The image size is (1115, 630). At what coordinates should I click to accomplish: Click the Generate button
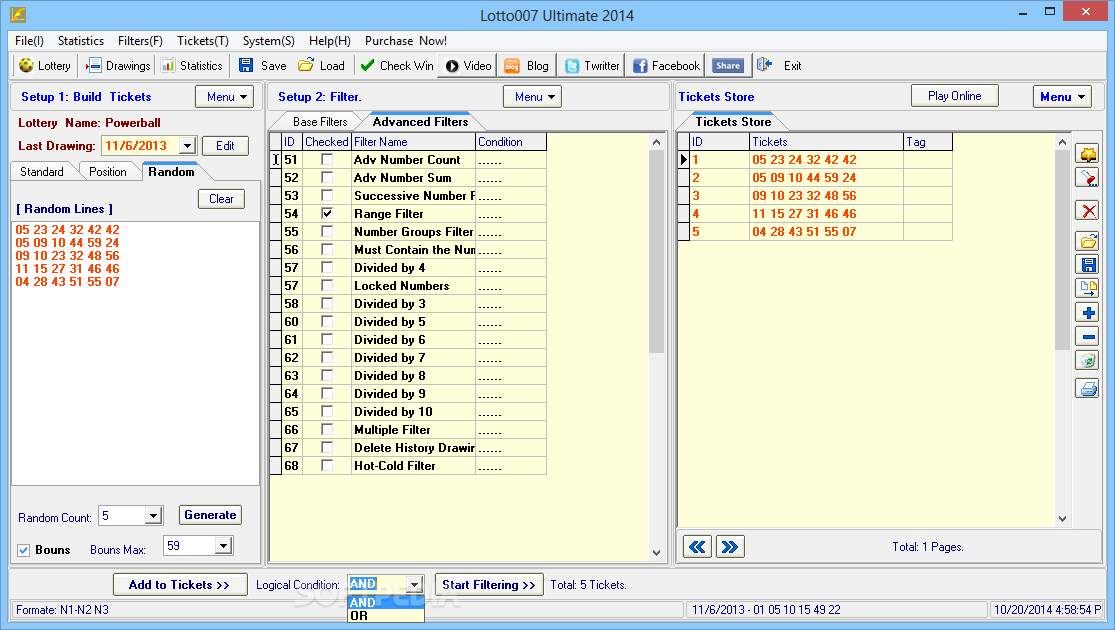[x=210, y=515]
